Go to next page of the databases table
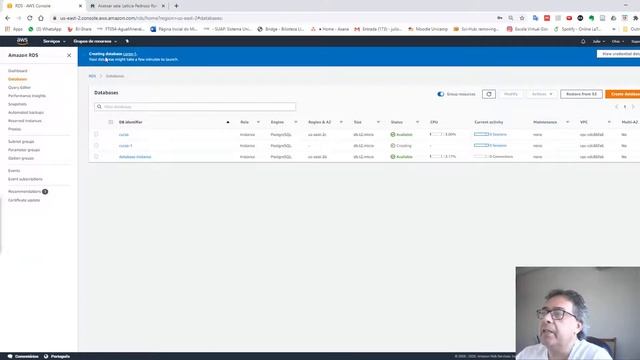 633,107
